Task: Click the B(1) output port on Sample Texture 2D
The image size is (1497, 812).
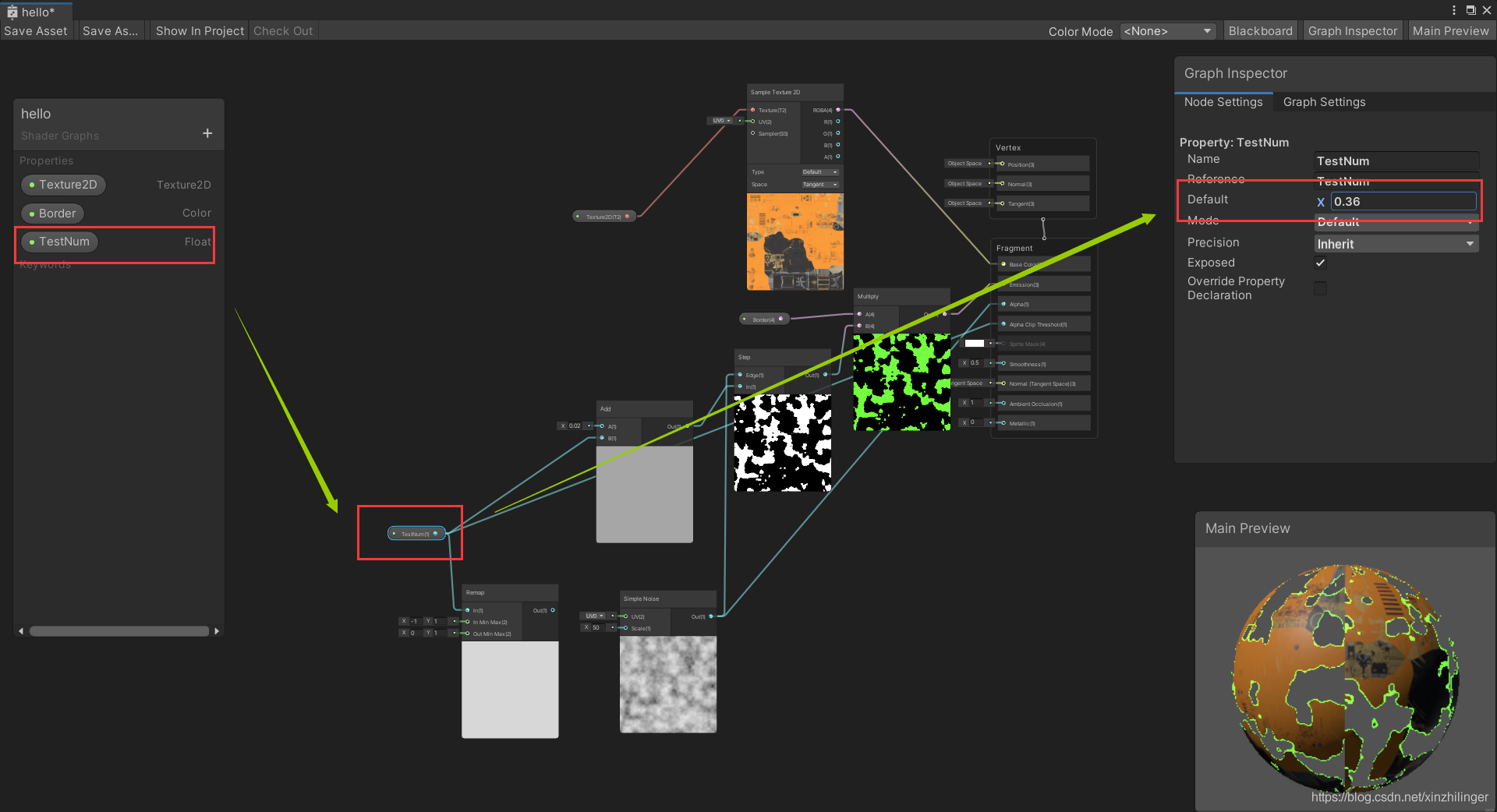Action: pos(838,145)
